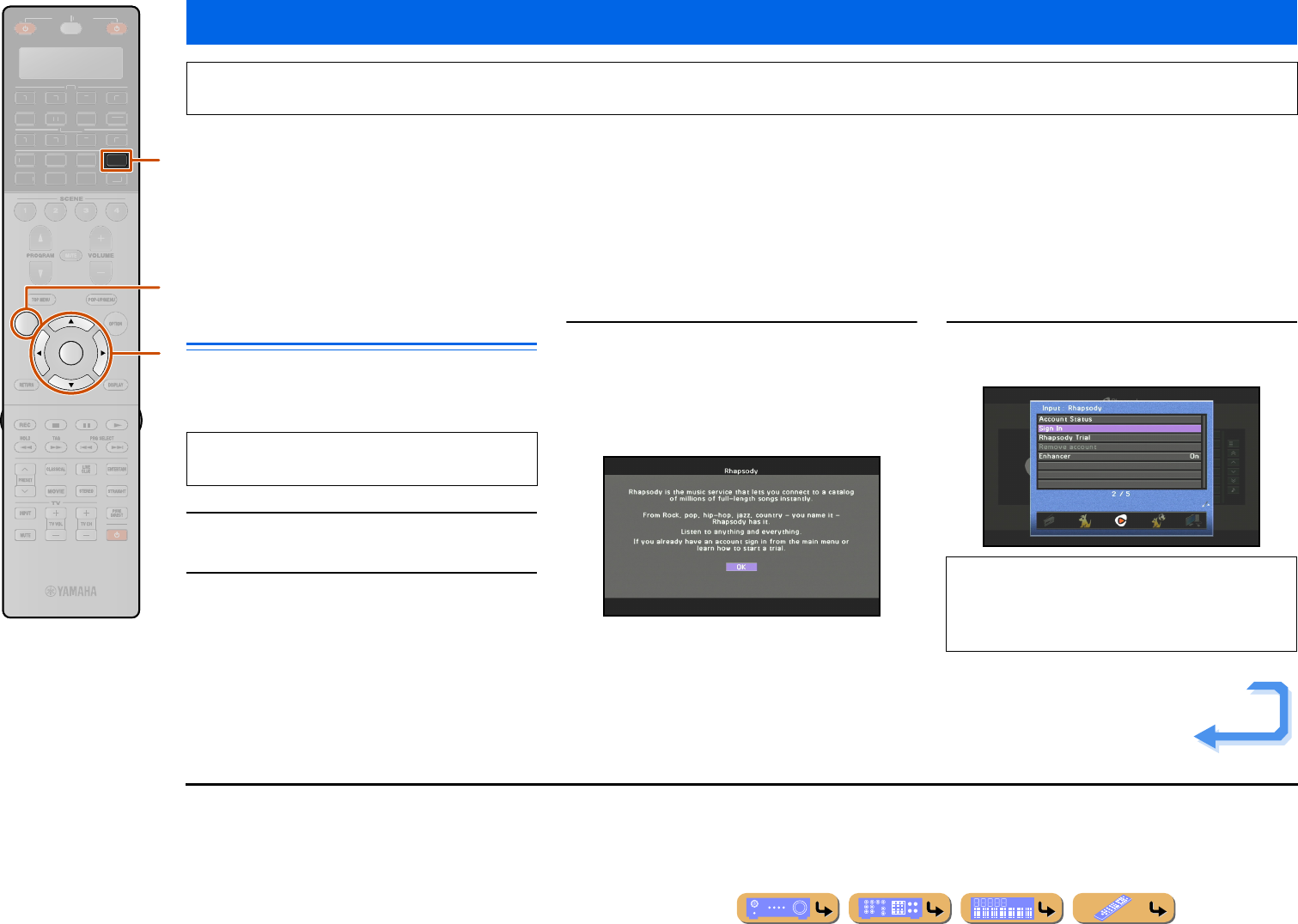Image resolution: width=1298 pixels, height=924 pixels.
Task: Click the fast-forward button under TAG
Action: (x=56, y=447)
